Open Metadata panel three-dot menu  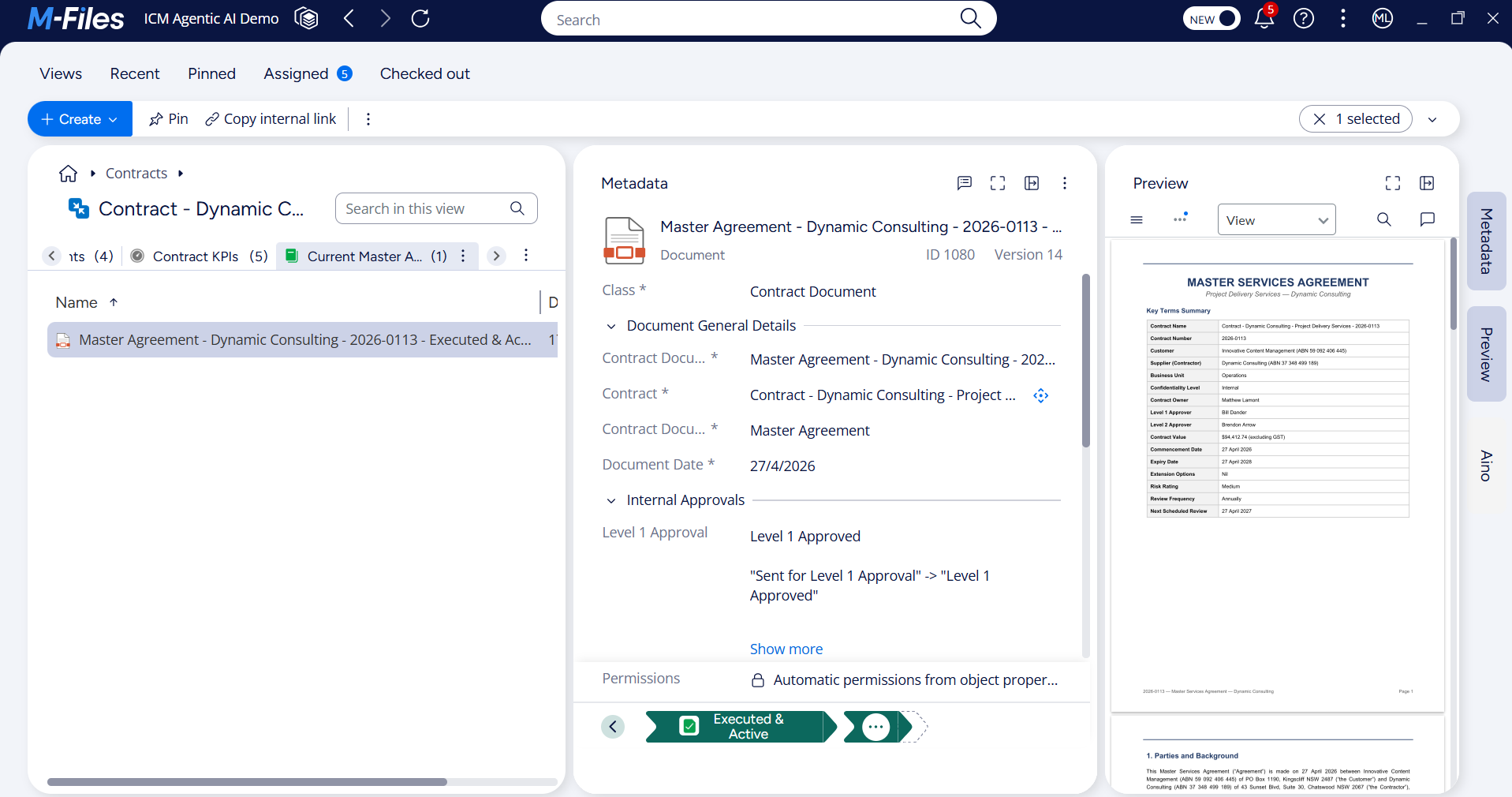click(x=1065, y=183)
